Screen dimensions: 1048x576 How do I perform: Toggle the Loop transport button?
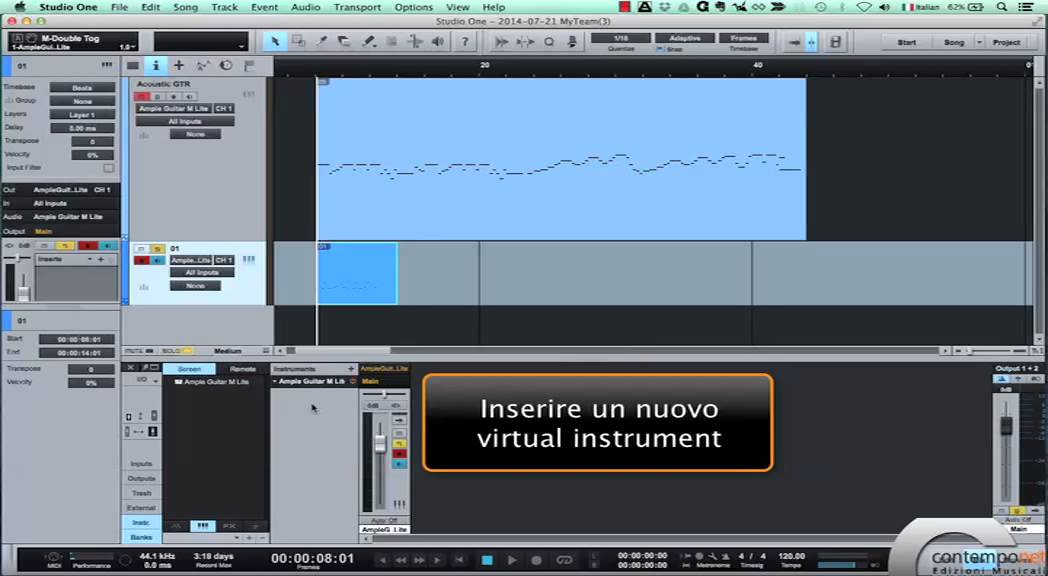[x=565, y=560]
